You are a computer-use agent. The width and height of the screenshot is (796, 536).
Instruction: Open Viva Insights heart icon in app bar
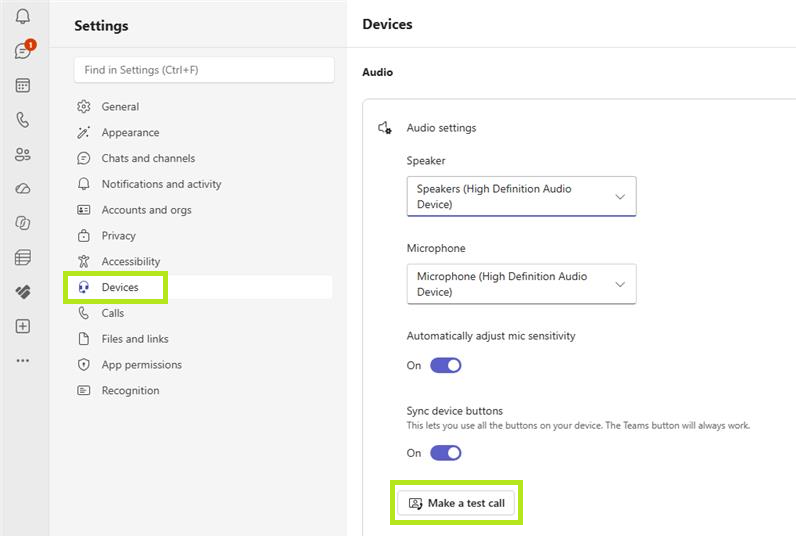tap(22, 292)
